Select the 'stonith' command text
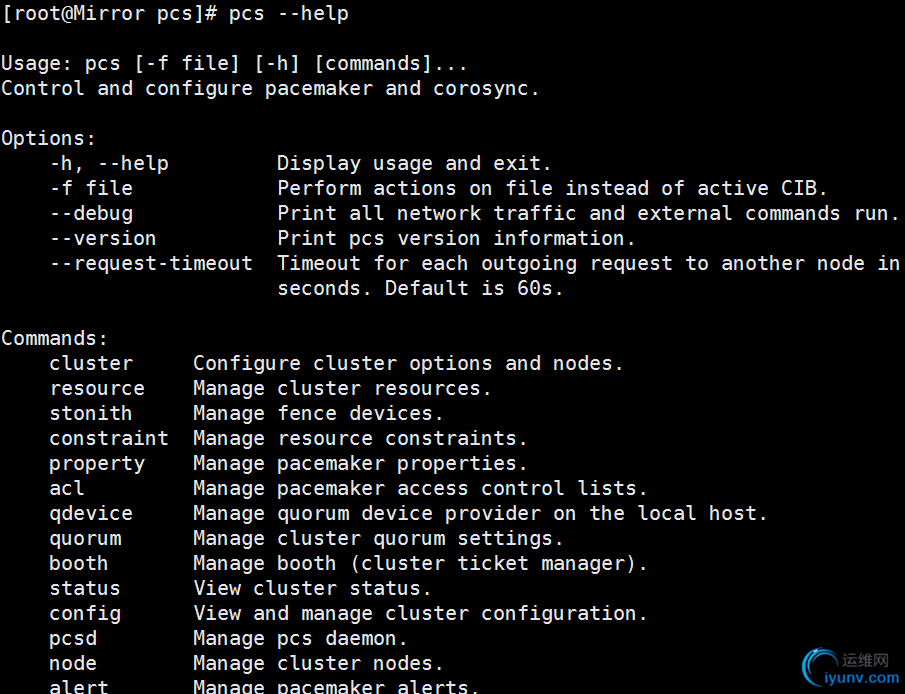This screenshot has height=694, width=905. coord(91,413)
